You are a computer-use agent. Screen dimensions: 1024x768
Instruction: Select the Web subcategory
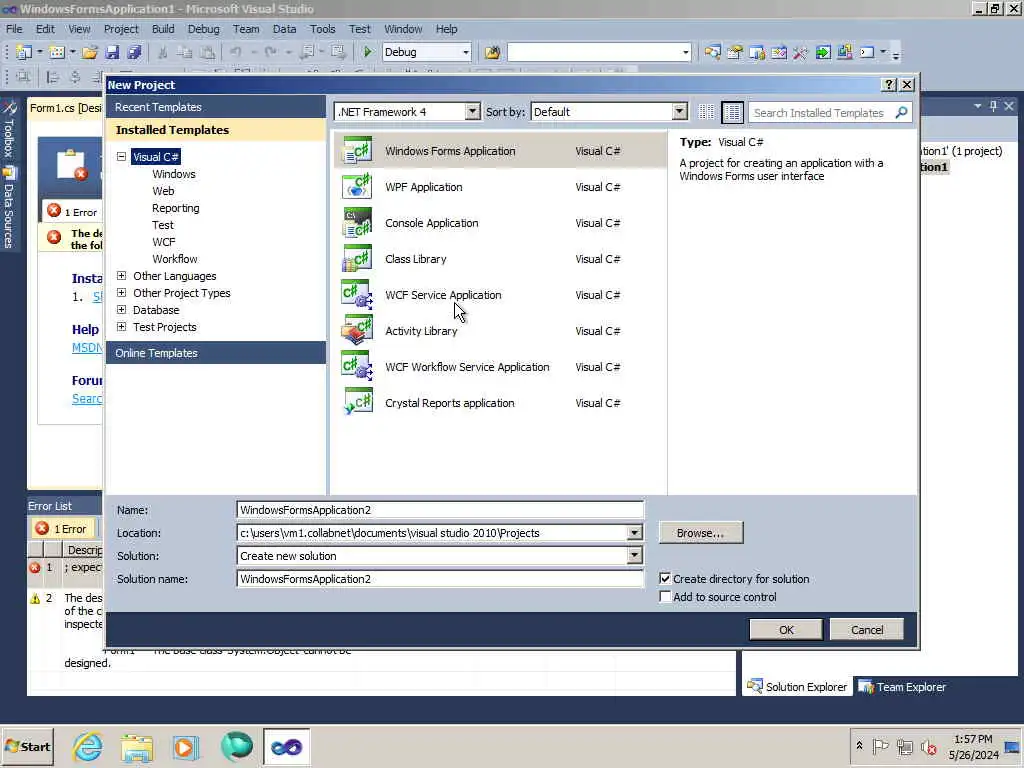(x=163, y=191)
